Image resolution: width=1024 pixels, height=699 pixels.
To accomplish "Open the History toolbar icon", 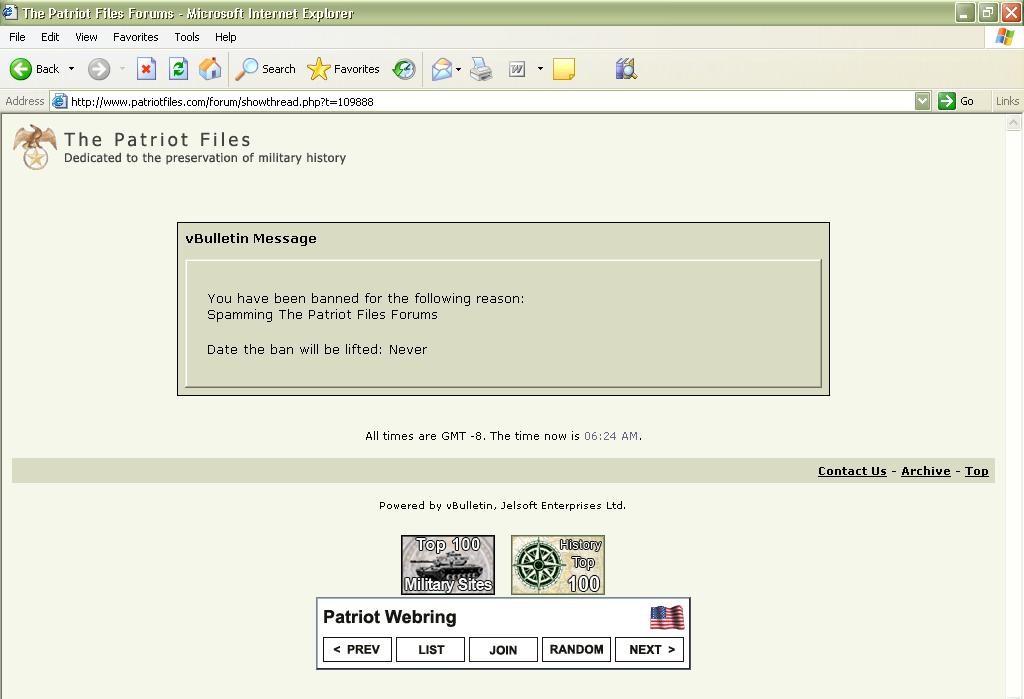I will (404, 69).
